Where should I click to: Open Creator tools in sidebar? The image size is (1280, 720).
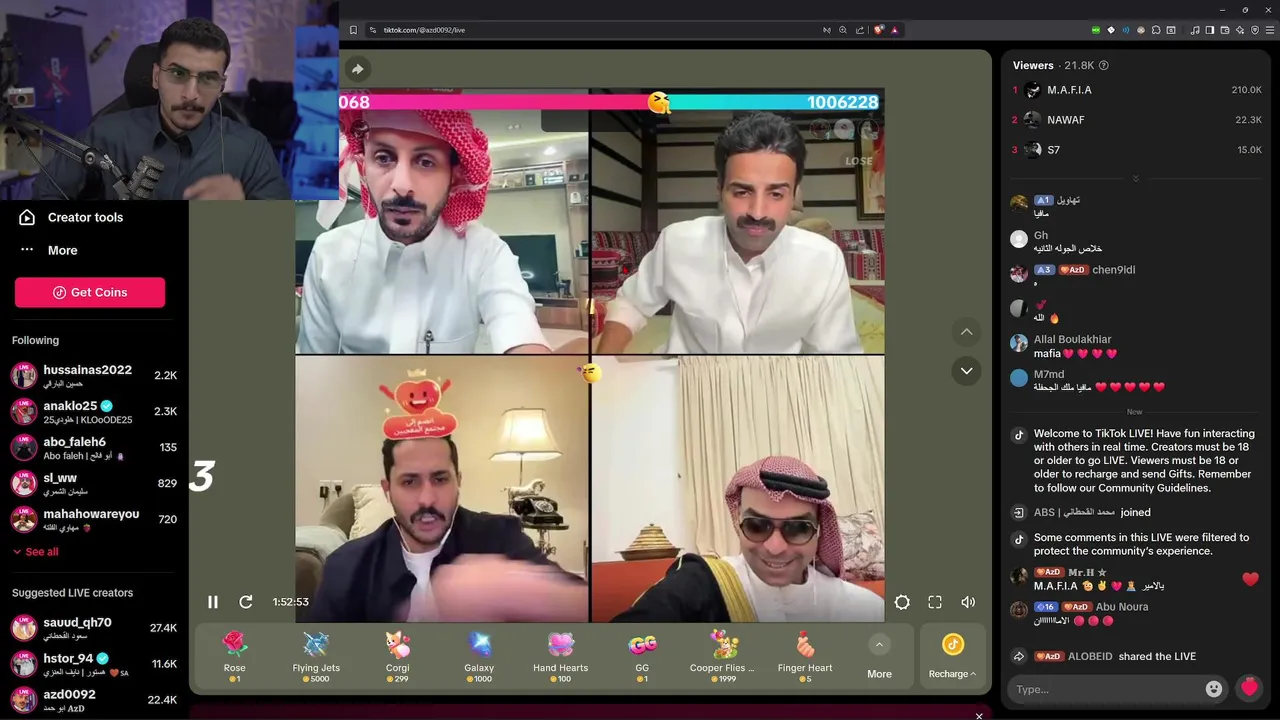[x=72, y=217]
